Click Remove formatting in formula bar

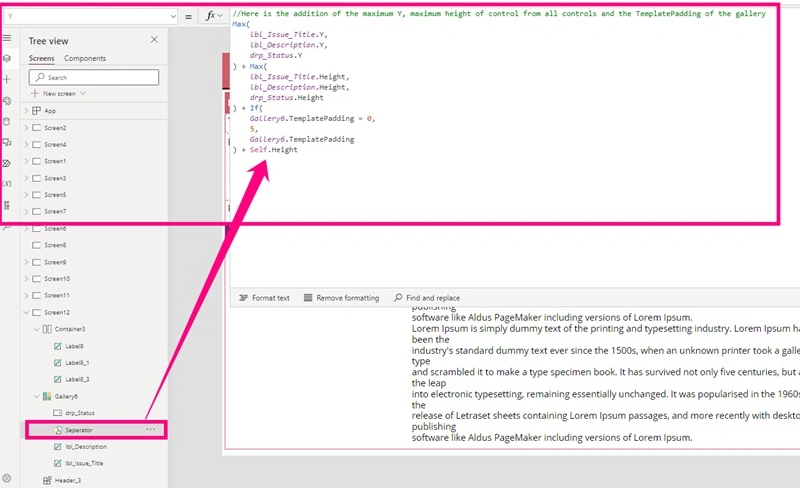[x=341, y=298]
